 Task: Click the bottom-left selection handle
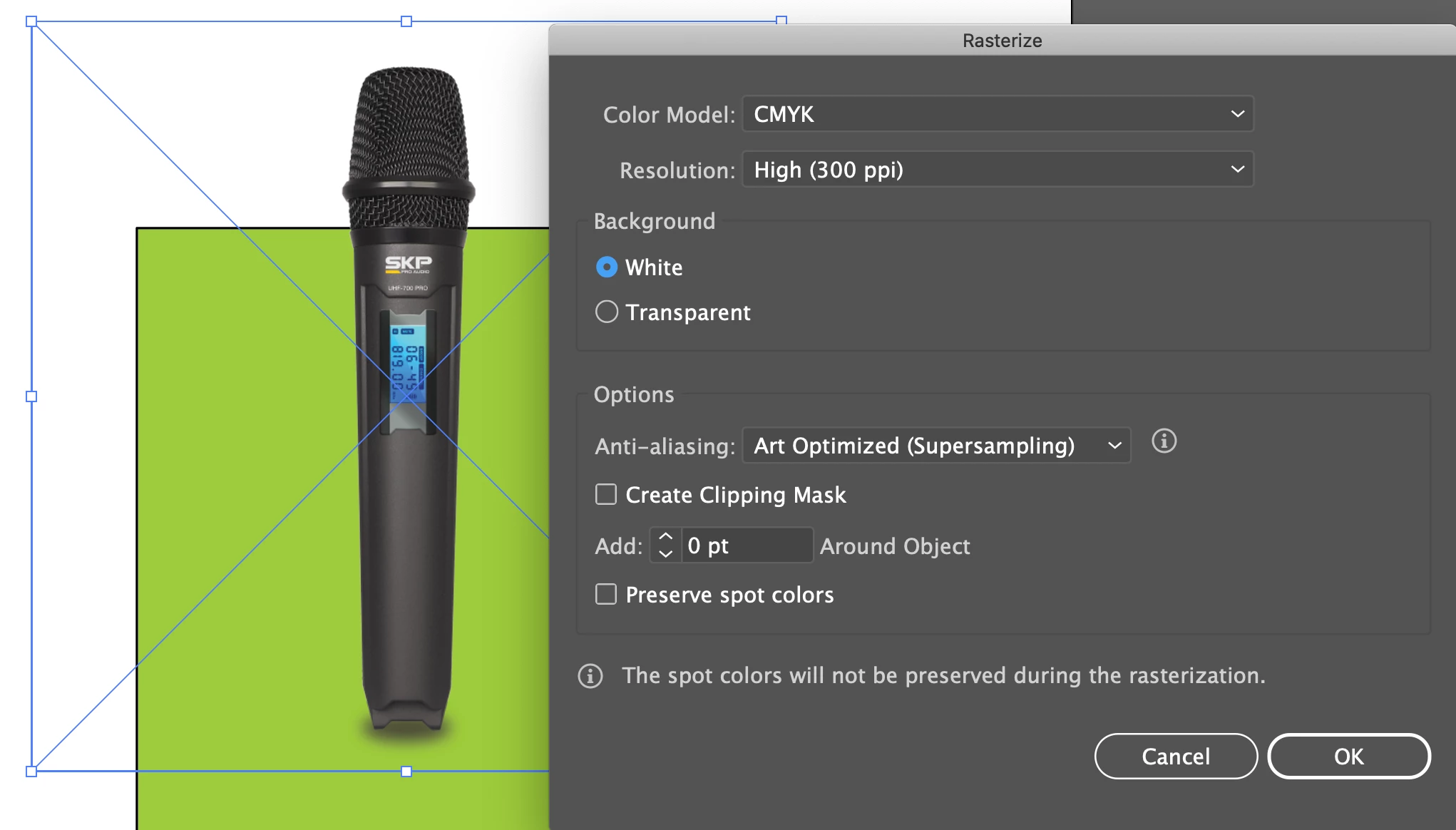(x=31, y=771)
